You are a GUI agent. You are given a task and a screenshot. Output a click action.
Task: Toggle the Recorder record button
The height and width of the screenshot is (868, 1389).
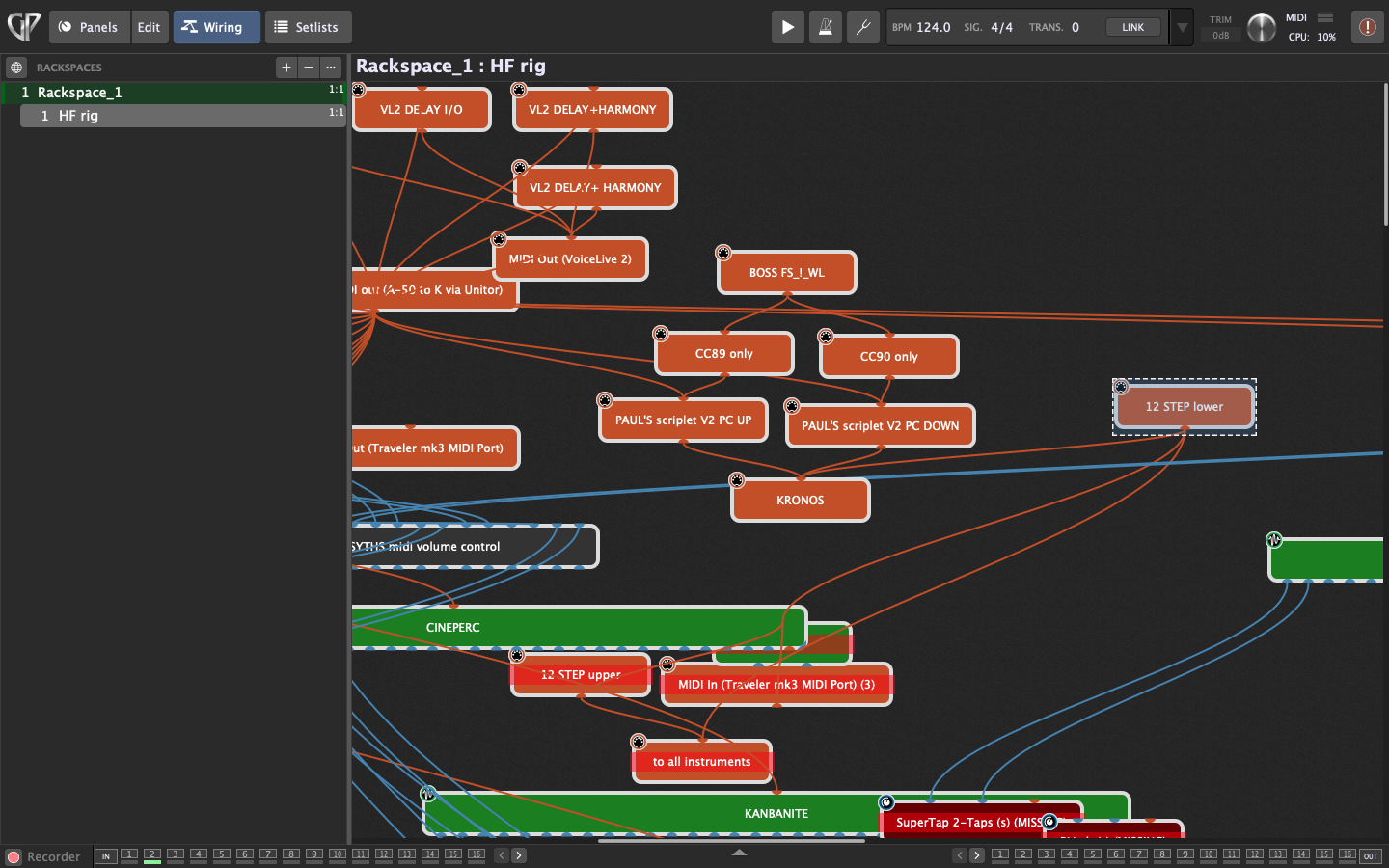tap(14, 856)
